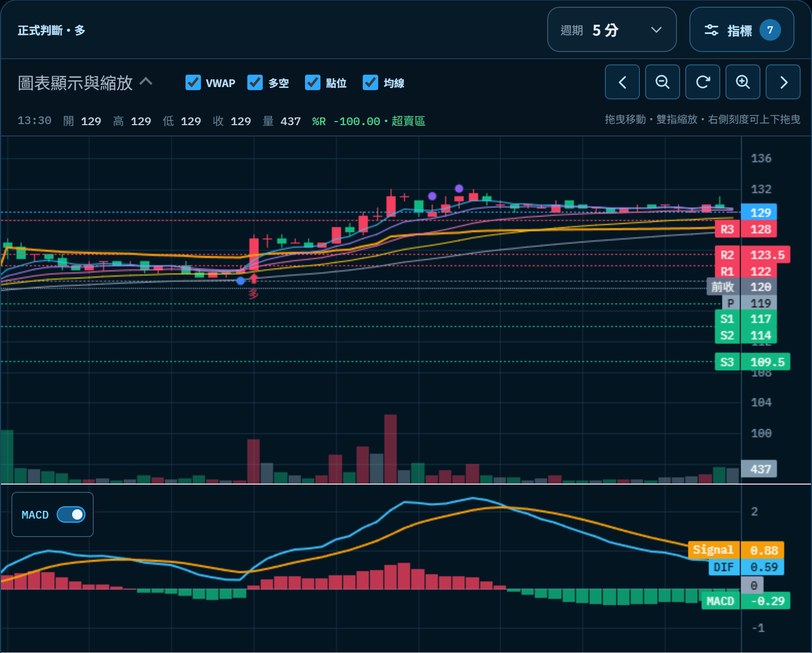This screenshot has height=653, width=812.
Task: Zoom out the chart
Action: tap(662, 82)
